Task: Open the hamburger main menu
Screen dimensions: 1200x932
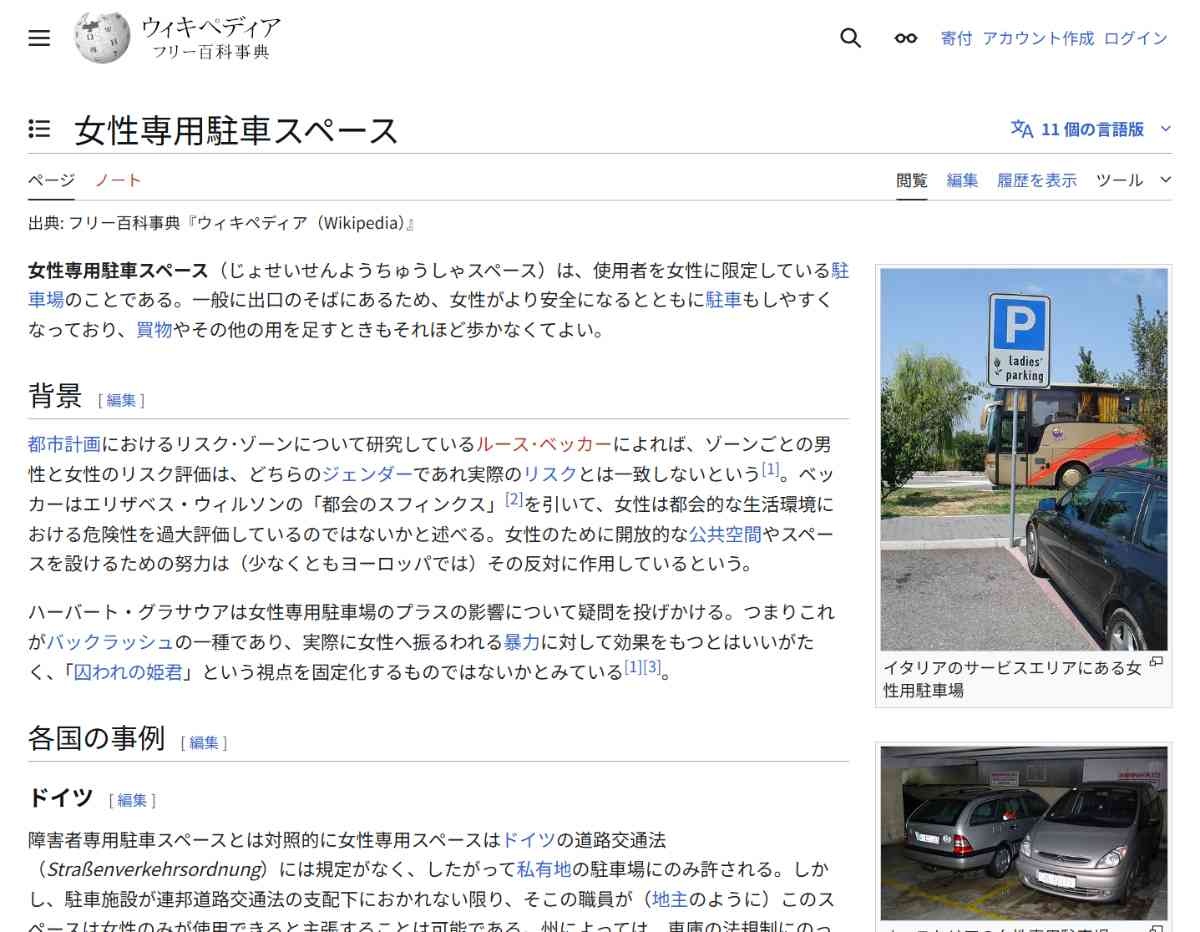Action: coord(39,38)
